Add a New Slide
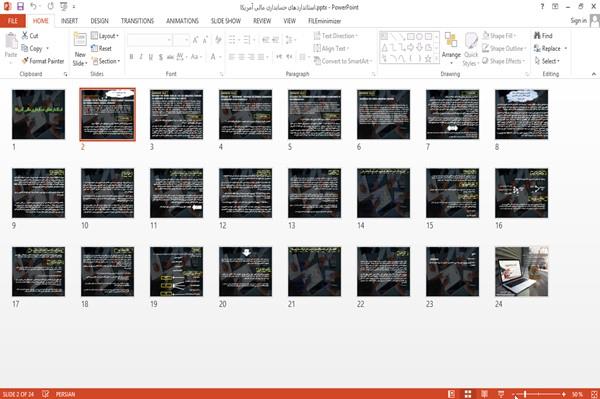The height and width of the screenshot is (399, 600). 80,49
